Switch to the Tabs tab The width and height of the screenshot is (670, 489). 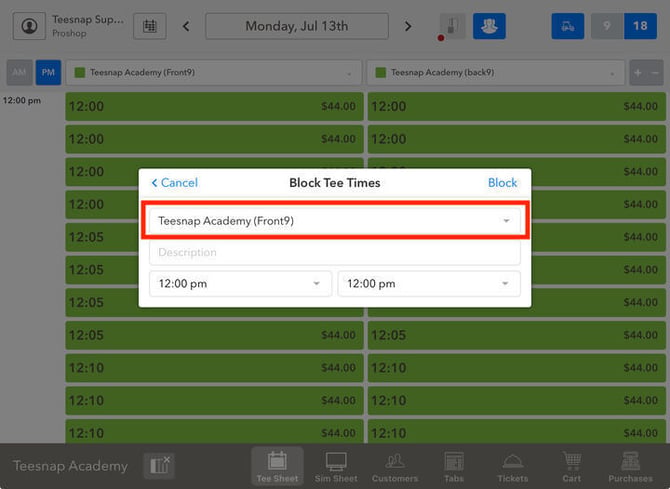pyautogui.click(x=453, y=466)
